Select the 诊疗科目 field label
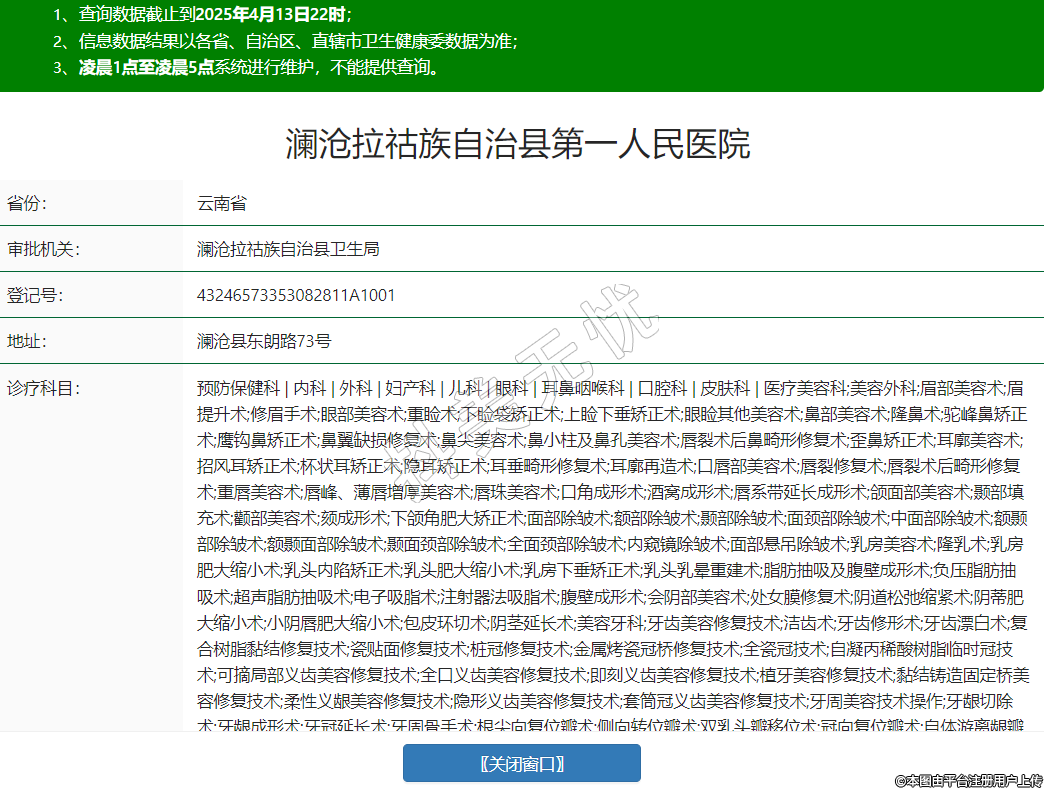The height and width of the screenshot is (788, 1044). [42, 387]
